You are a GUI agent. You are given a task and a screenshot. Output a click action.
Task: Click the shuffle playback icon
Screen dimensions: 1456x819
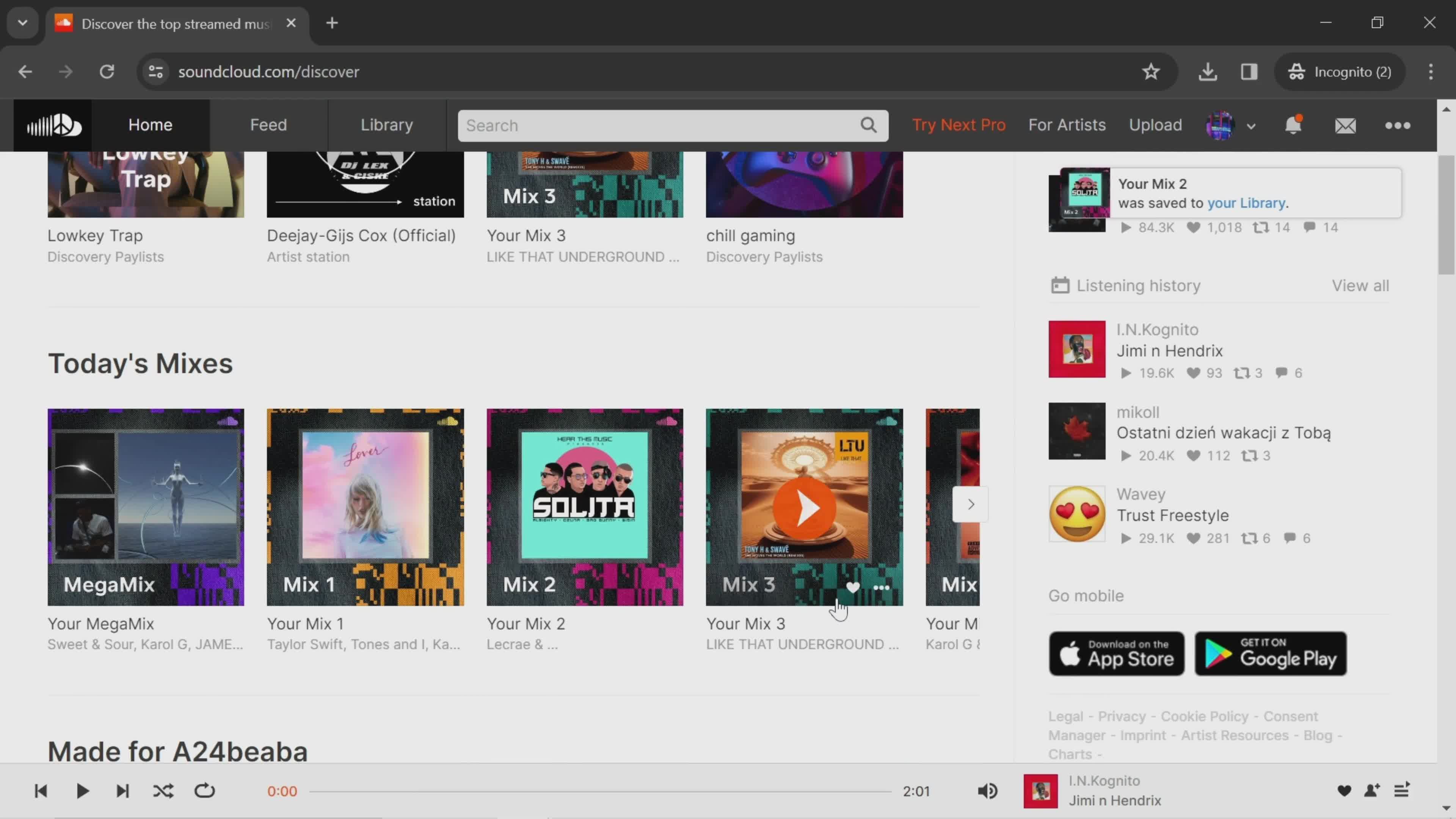point(163,791)
